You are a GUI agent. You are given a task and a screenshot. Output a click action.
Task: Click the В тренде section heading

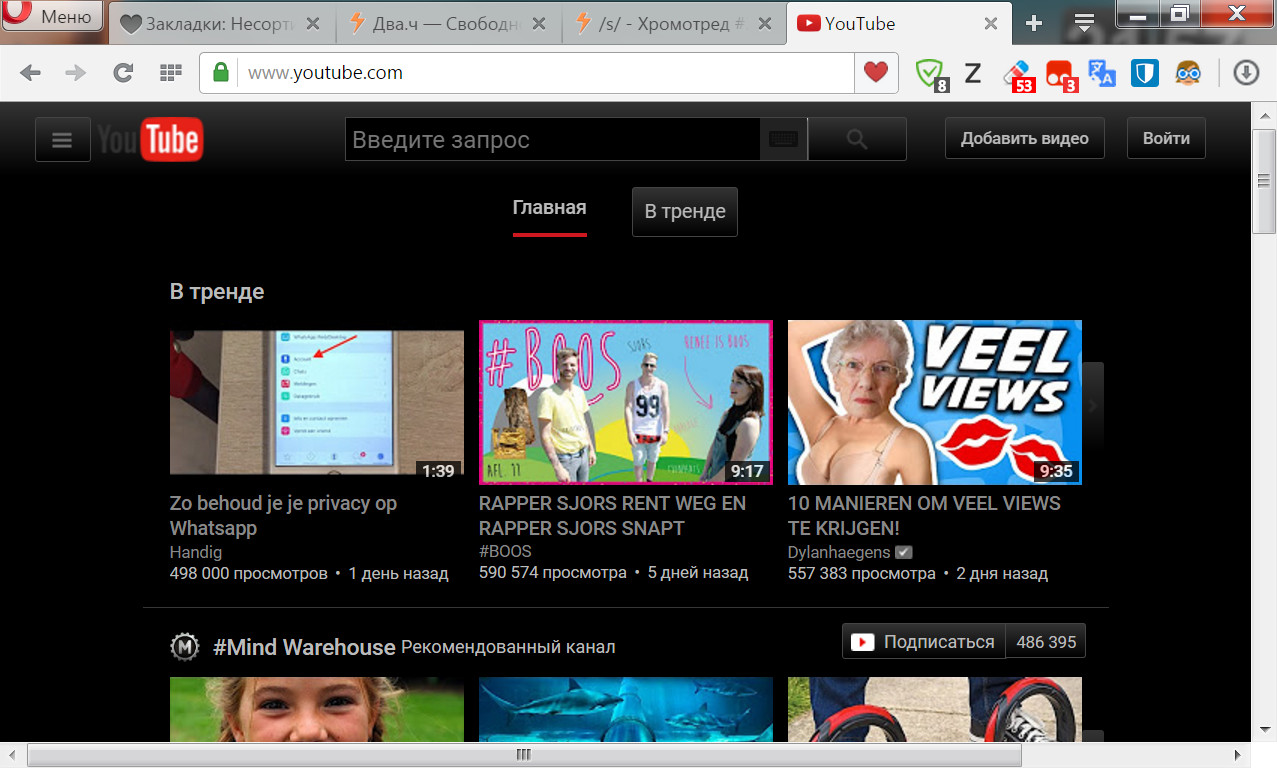[217, 292]
